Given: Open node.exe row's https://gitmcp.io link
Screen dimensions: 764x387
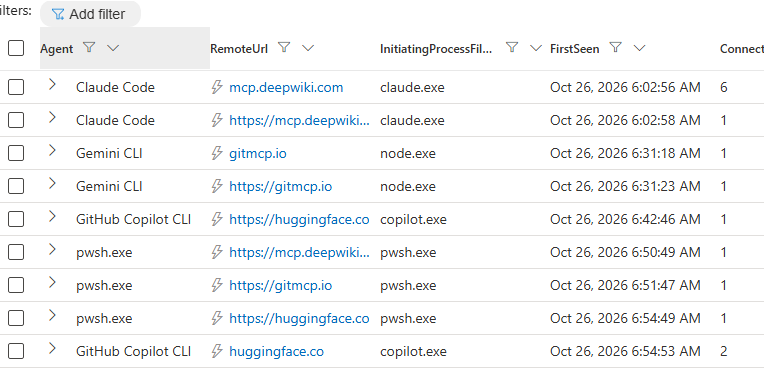Looking at the screenshot, I should (x=281, y=186).
